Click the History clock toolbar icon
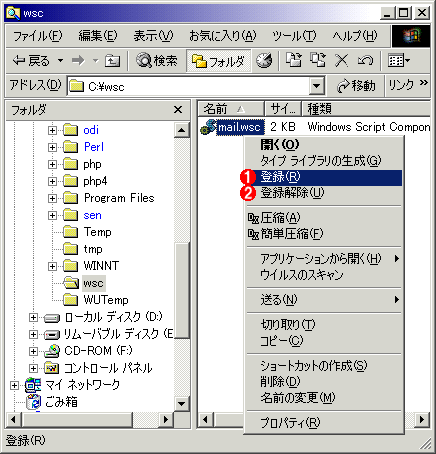This screenshot has height=454, width=436. tap(264, 61)
